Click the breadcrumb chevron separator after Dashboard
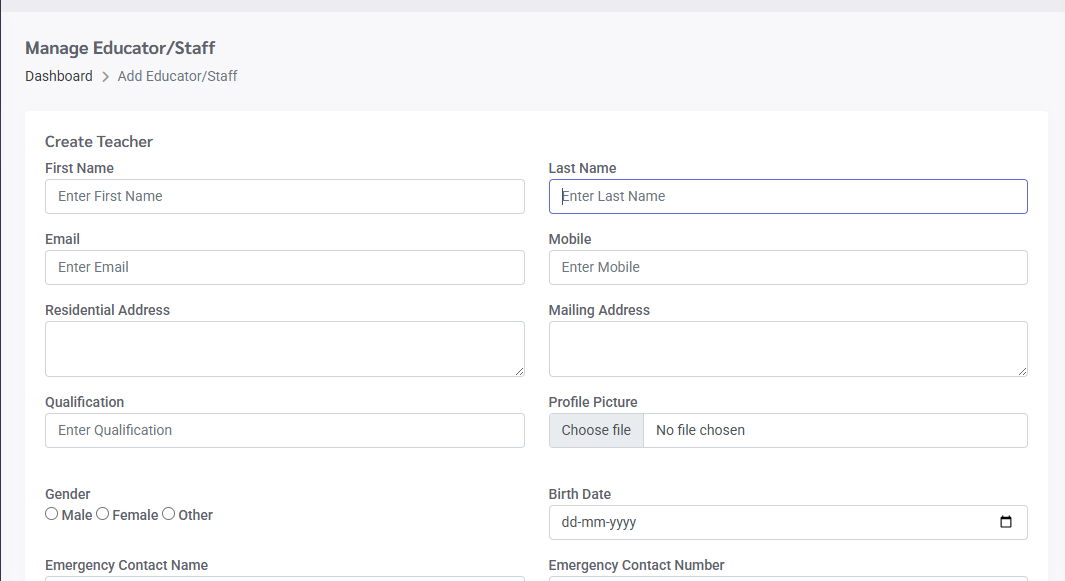1065x581 pixels. pyautogui.click(x=105, y=77)
